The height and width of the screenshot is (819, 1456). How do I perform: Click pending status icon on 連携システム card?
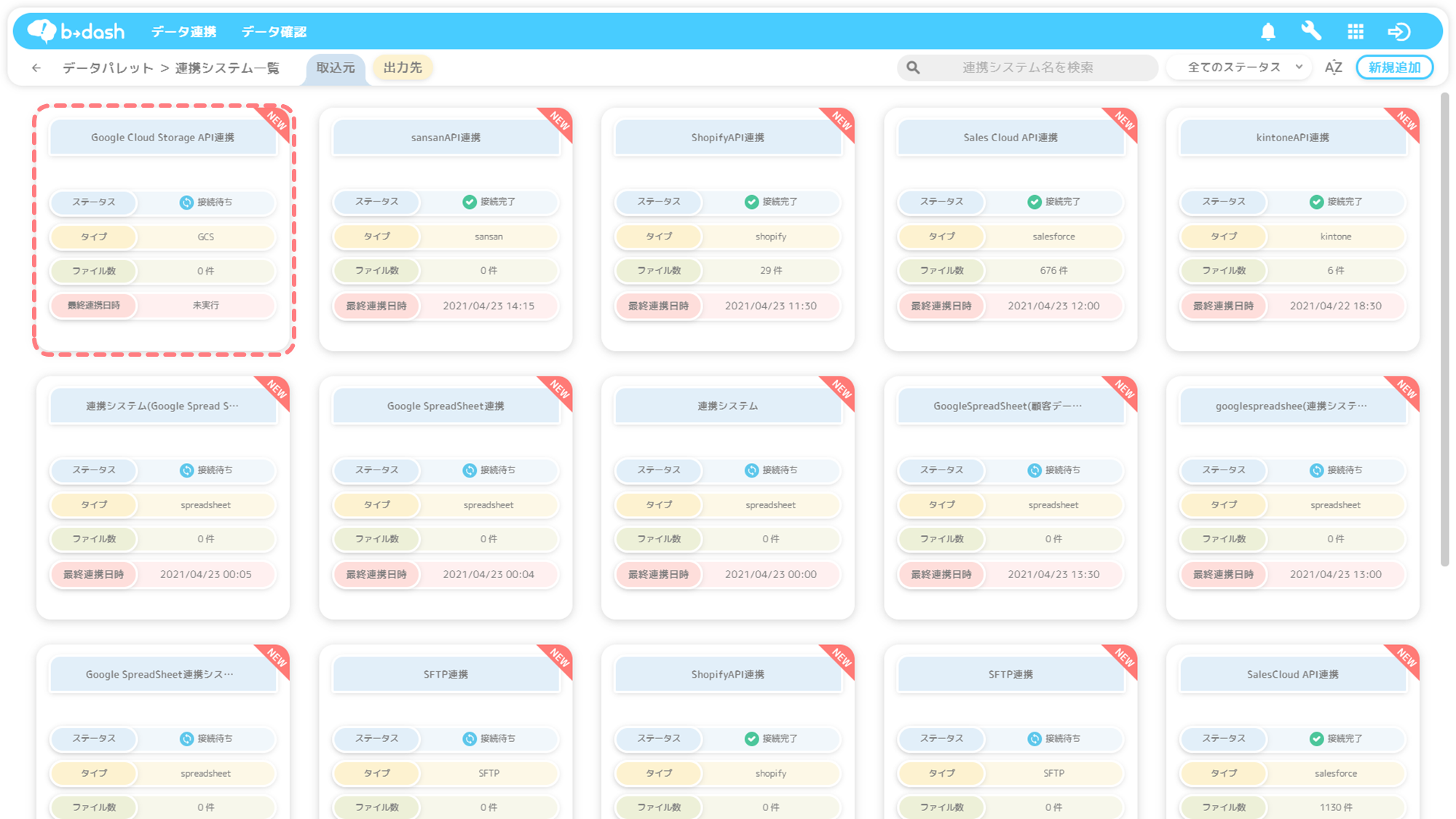point(751,470)
